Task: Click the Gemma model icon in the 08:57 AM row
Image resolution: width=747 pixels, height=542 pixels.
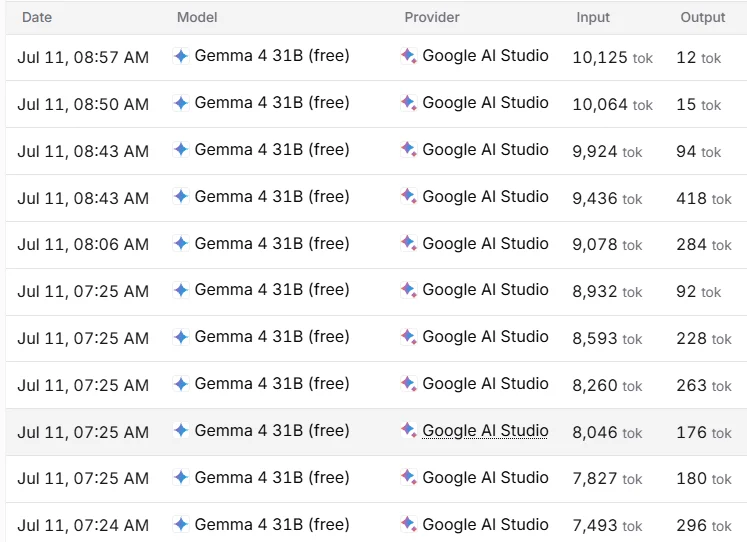Action: [181, 56]
